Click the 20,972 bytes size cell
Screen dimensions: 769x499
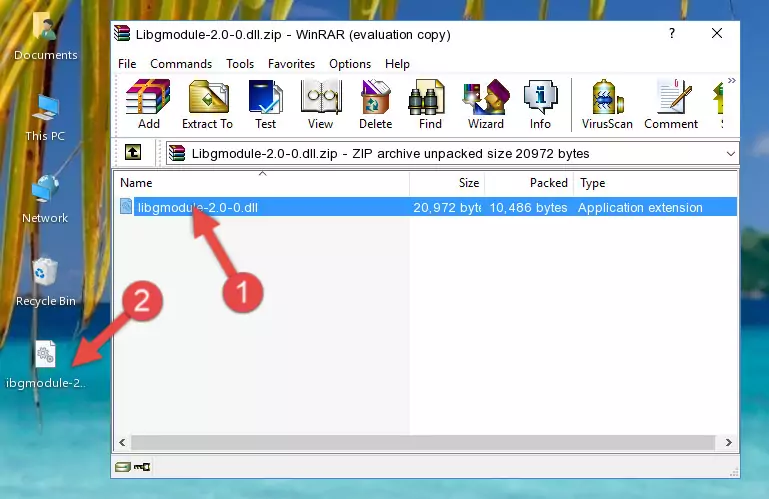coord(447,208)
